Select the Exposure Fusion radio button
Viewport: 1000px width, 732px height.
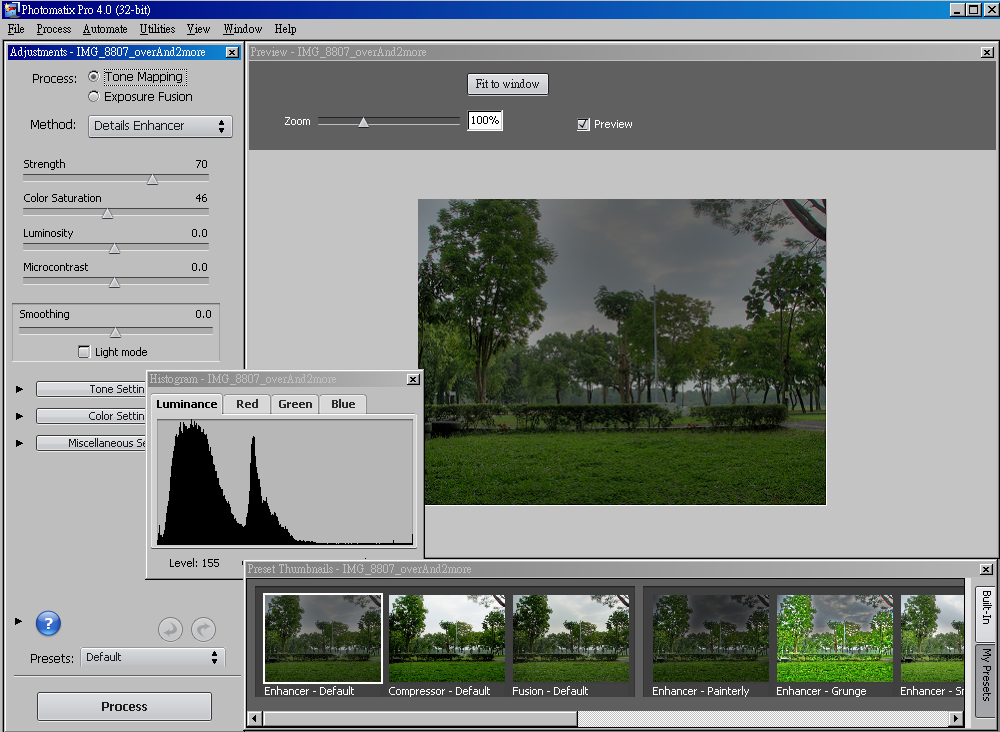pos(94,96)
